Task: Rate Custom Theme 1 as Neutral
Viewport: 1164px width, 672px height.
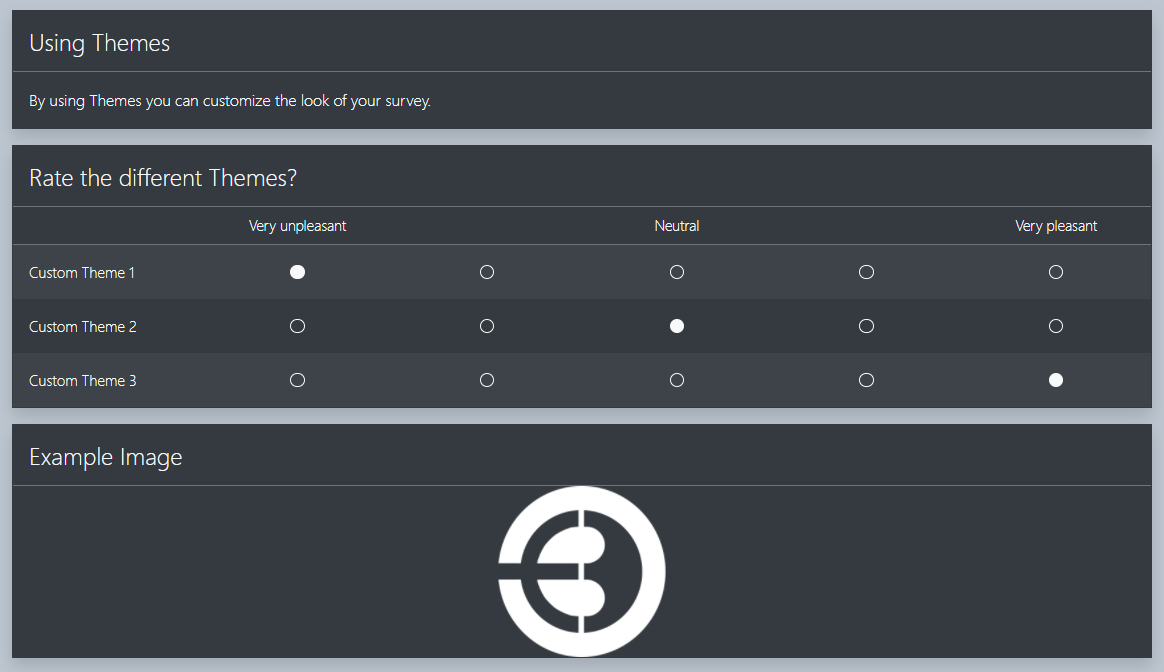Action: tap(677, 271)
